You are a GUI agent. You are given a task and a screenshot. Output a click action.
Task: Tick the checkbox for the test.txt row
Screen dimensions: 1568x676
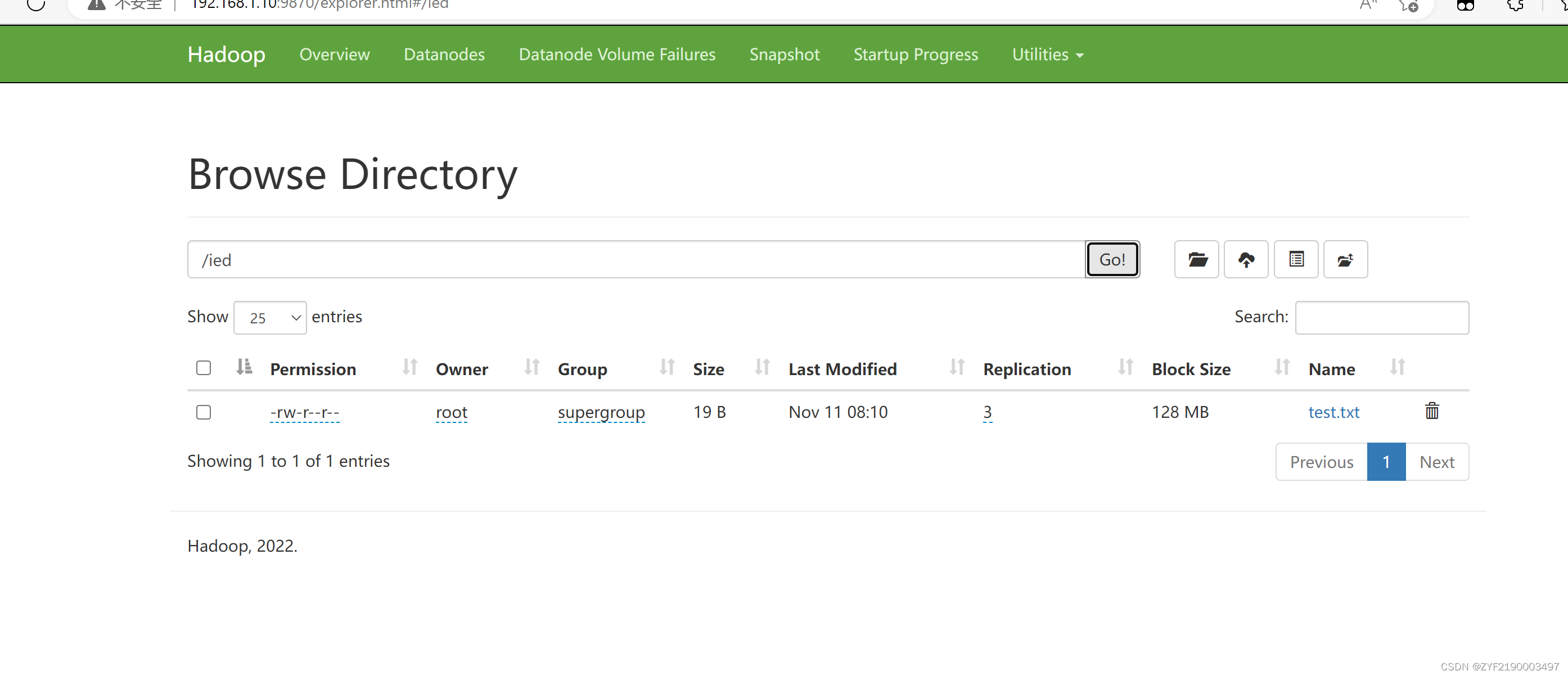(203, 413)
